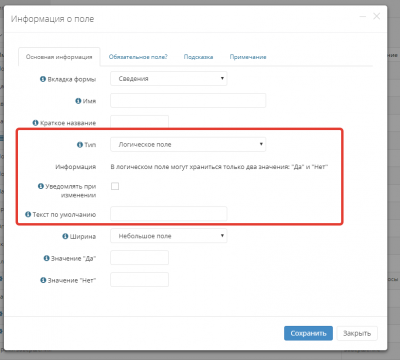Screen dimensions: 400x360
Task: Focus the Текст по умолчанию field
Action: 169,214
